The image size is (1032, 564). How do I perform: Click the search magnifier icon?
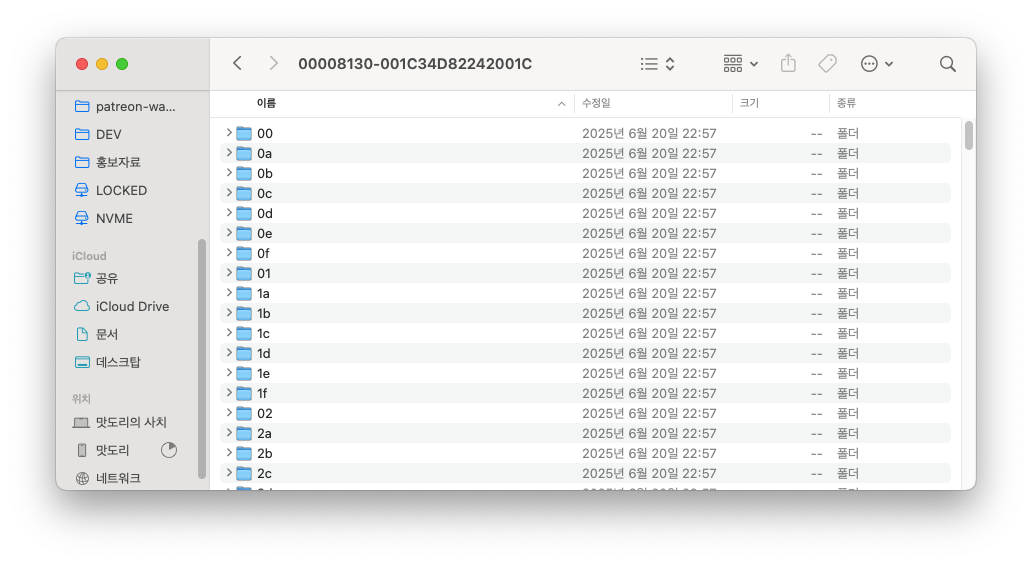click(948, 64)
